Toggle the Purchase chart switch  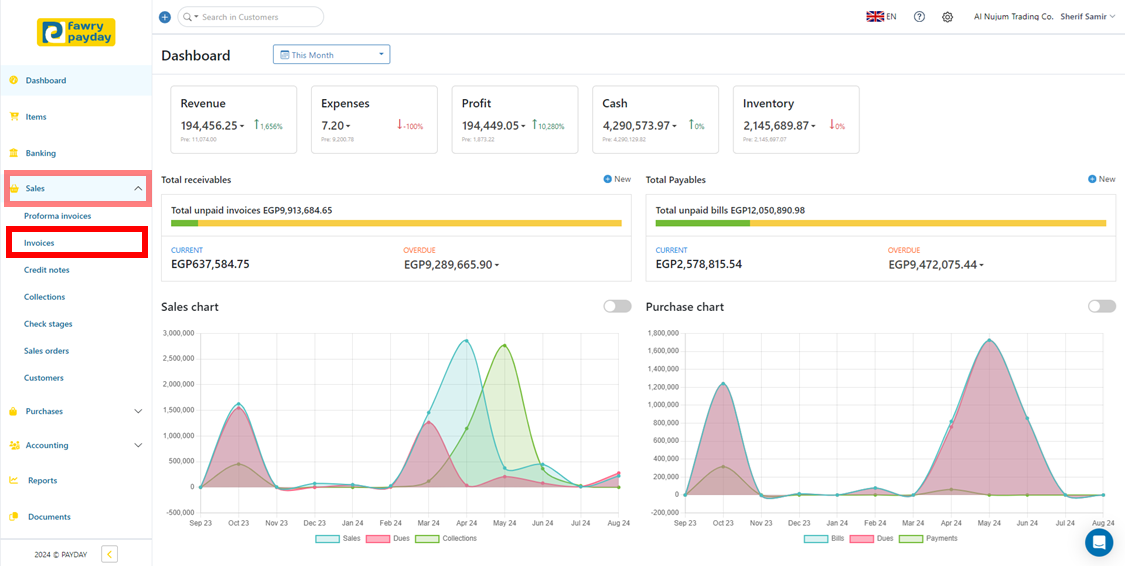tap(1101, 306)
